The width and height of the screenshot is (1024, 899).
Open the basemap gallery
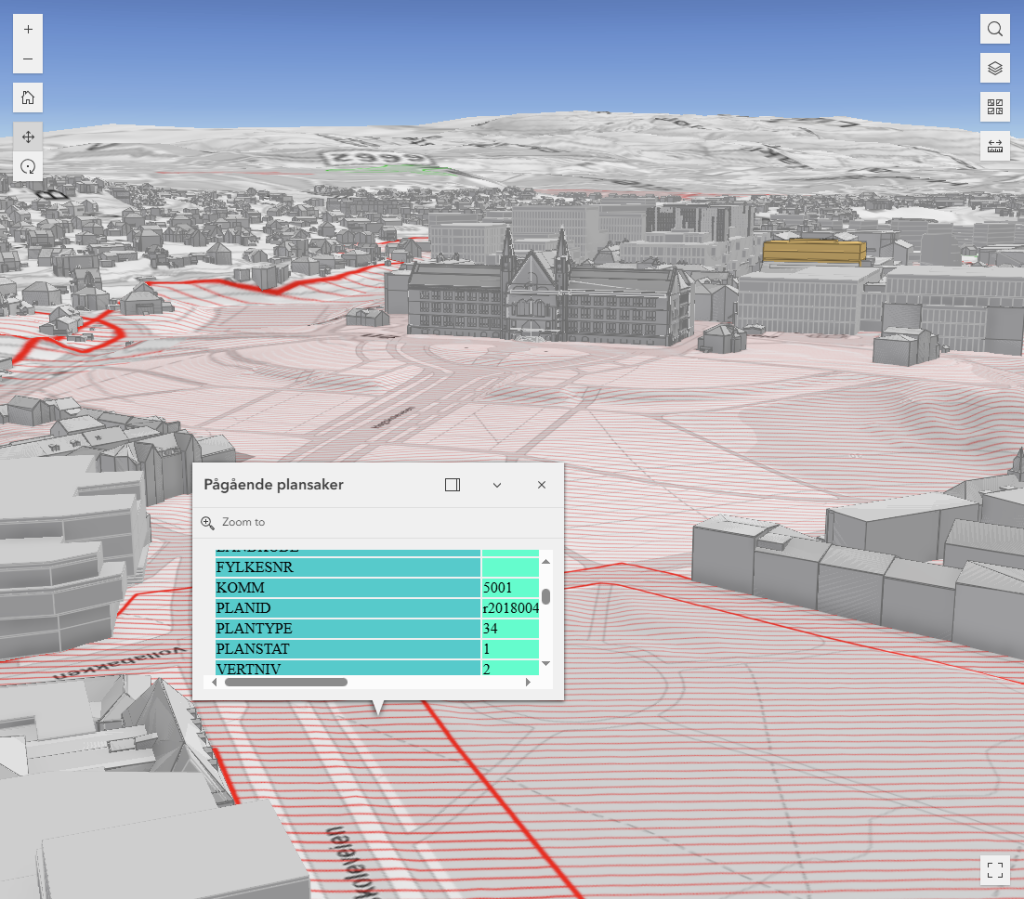click(995, 106)
